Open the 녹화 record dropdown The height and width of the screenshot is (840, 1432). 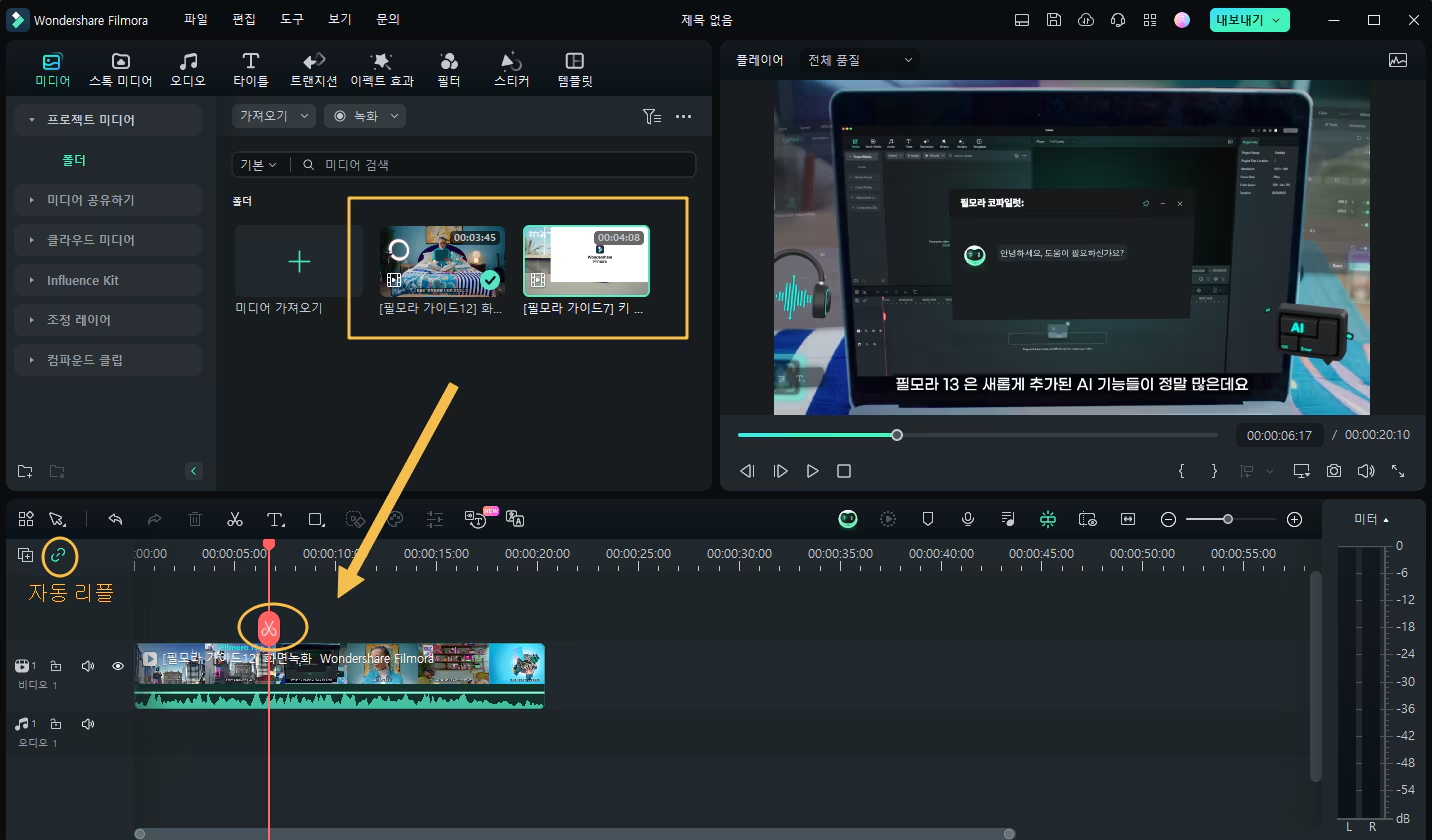364,116
